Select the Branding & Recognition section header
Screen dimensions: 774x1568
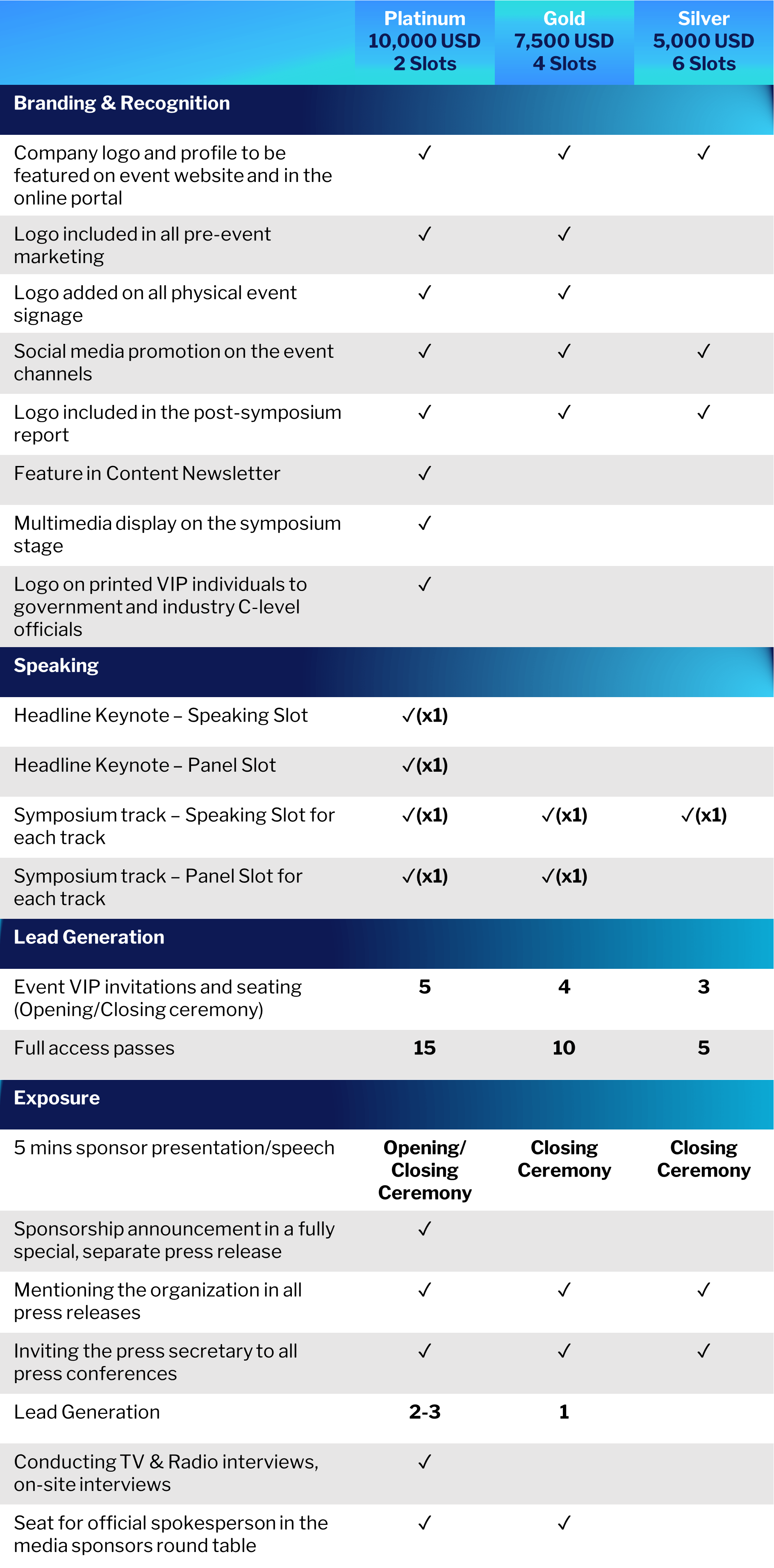click(x=122, y=103)
